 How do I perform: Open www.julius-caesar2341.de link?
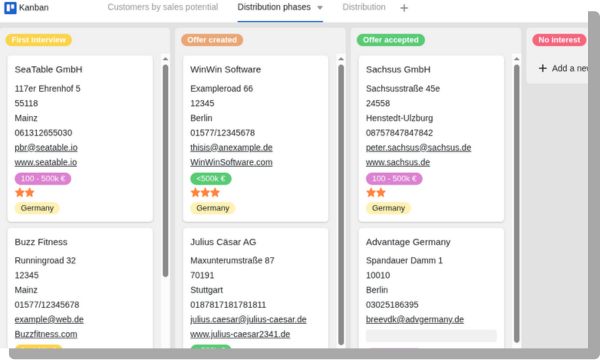(240, 334)
